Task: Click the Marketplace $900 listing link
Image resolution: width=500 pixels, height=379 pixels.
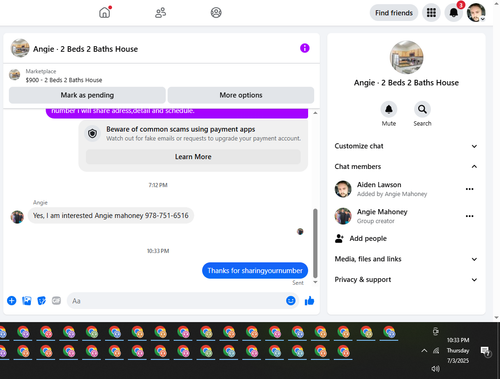Action: pyautogui.click(x=64, y=80)
